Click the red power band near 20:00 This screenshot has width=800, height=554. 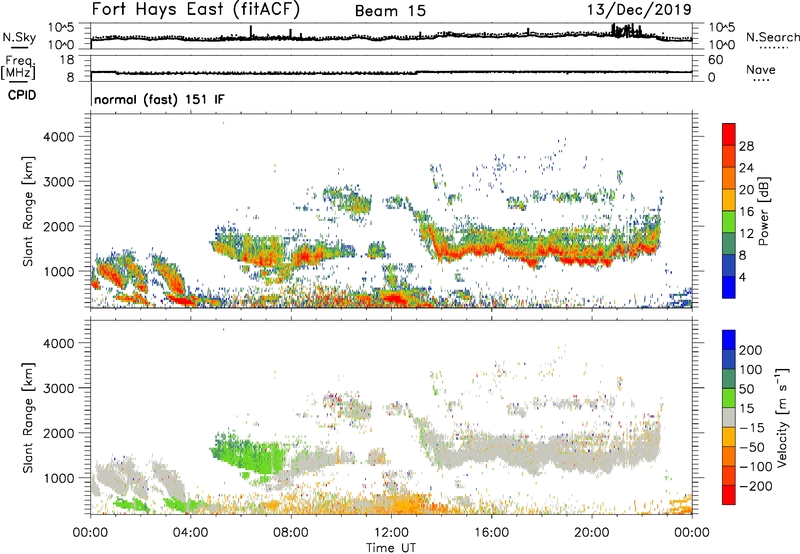pos(587,260)
